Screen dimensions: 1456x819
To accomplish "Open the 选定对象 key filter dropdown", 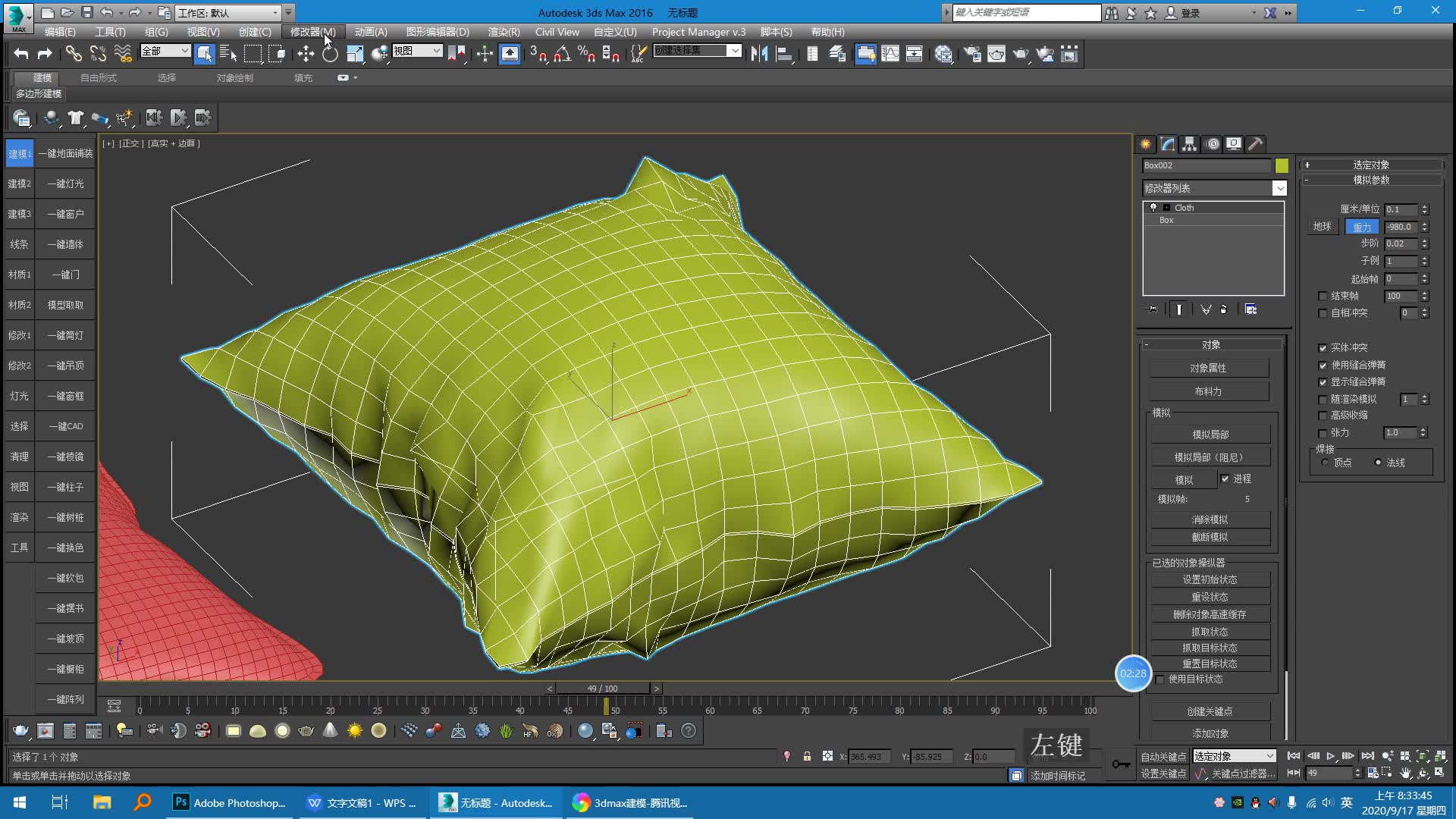I will [x=1271, y=755].
